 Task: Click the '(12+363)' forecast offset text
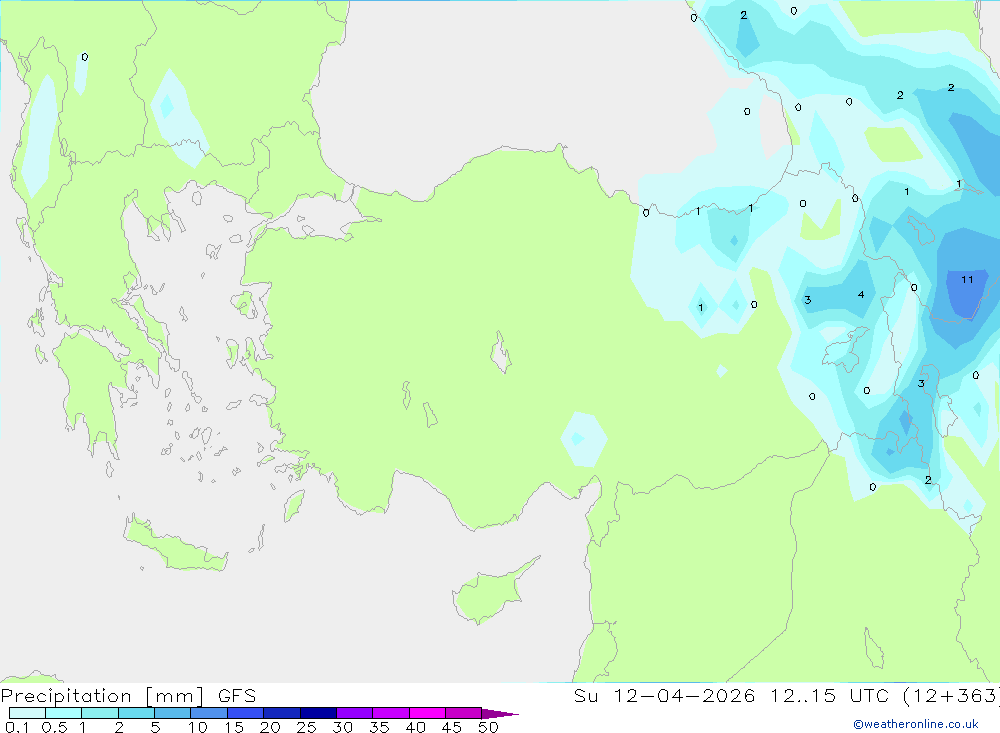pos(952,696)
